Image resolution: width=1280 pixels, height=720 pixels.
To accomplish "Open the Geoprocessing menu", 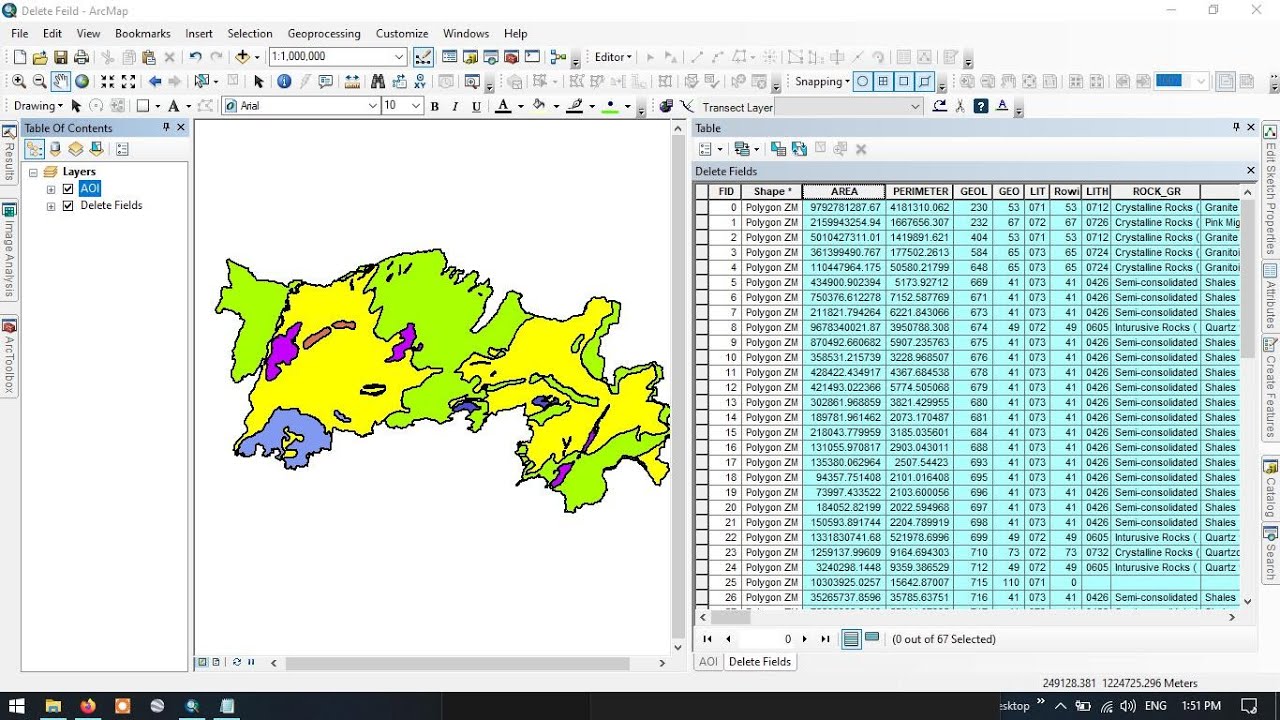I will pyautogui.click(x=324, y=33).
